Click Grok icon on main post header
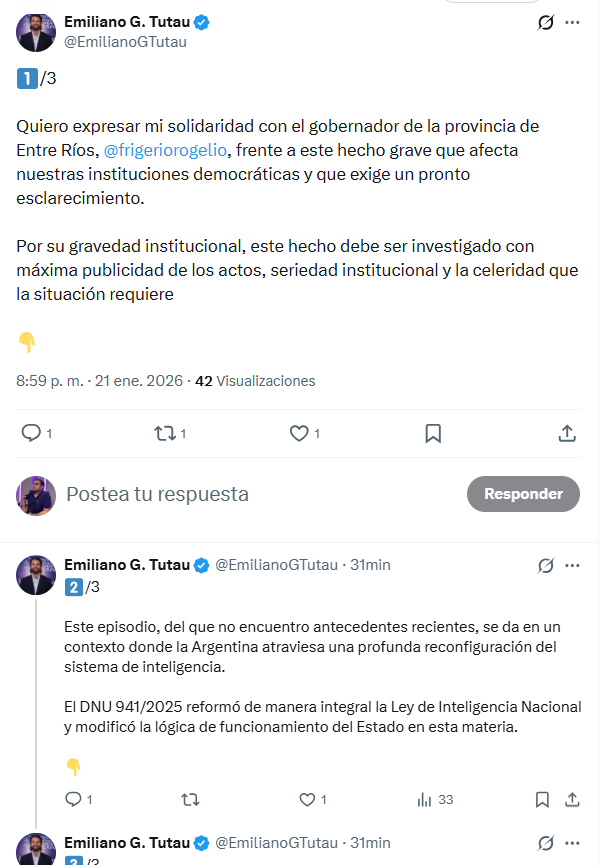603x865 pixels. click(545, 22)
